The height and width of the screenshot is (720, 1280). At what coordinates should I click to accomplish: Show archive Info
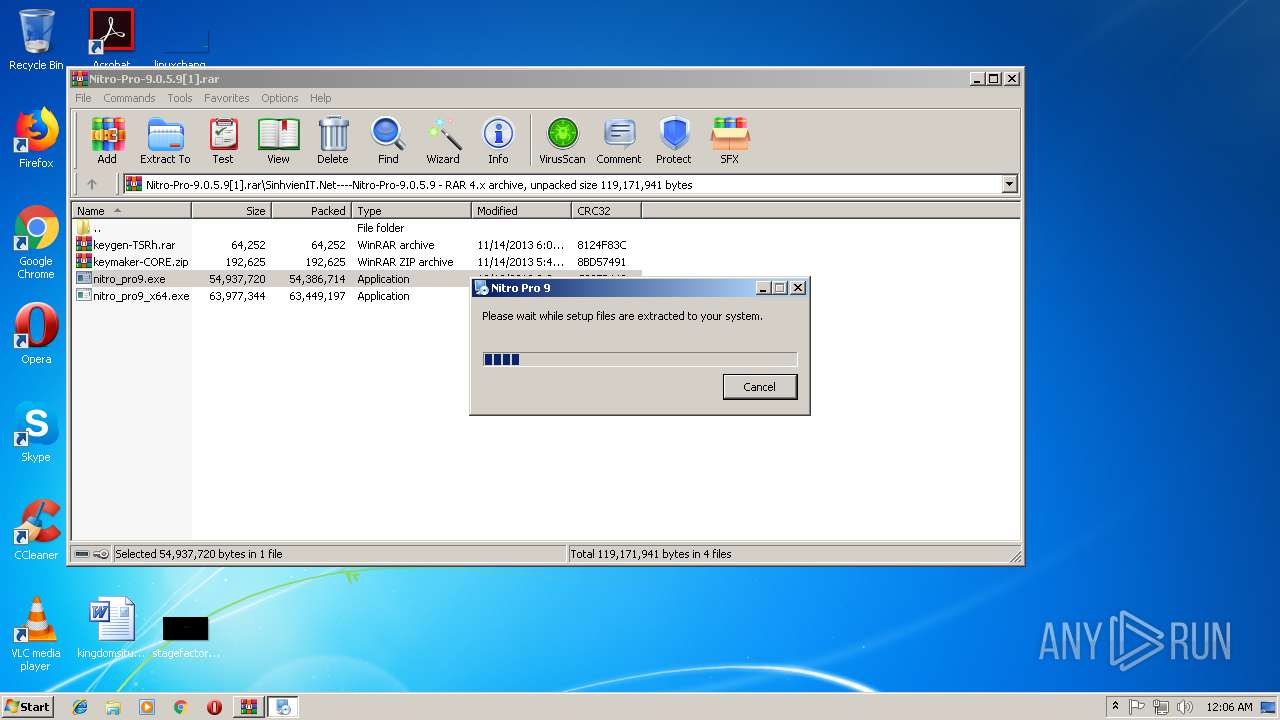[498, 141]
